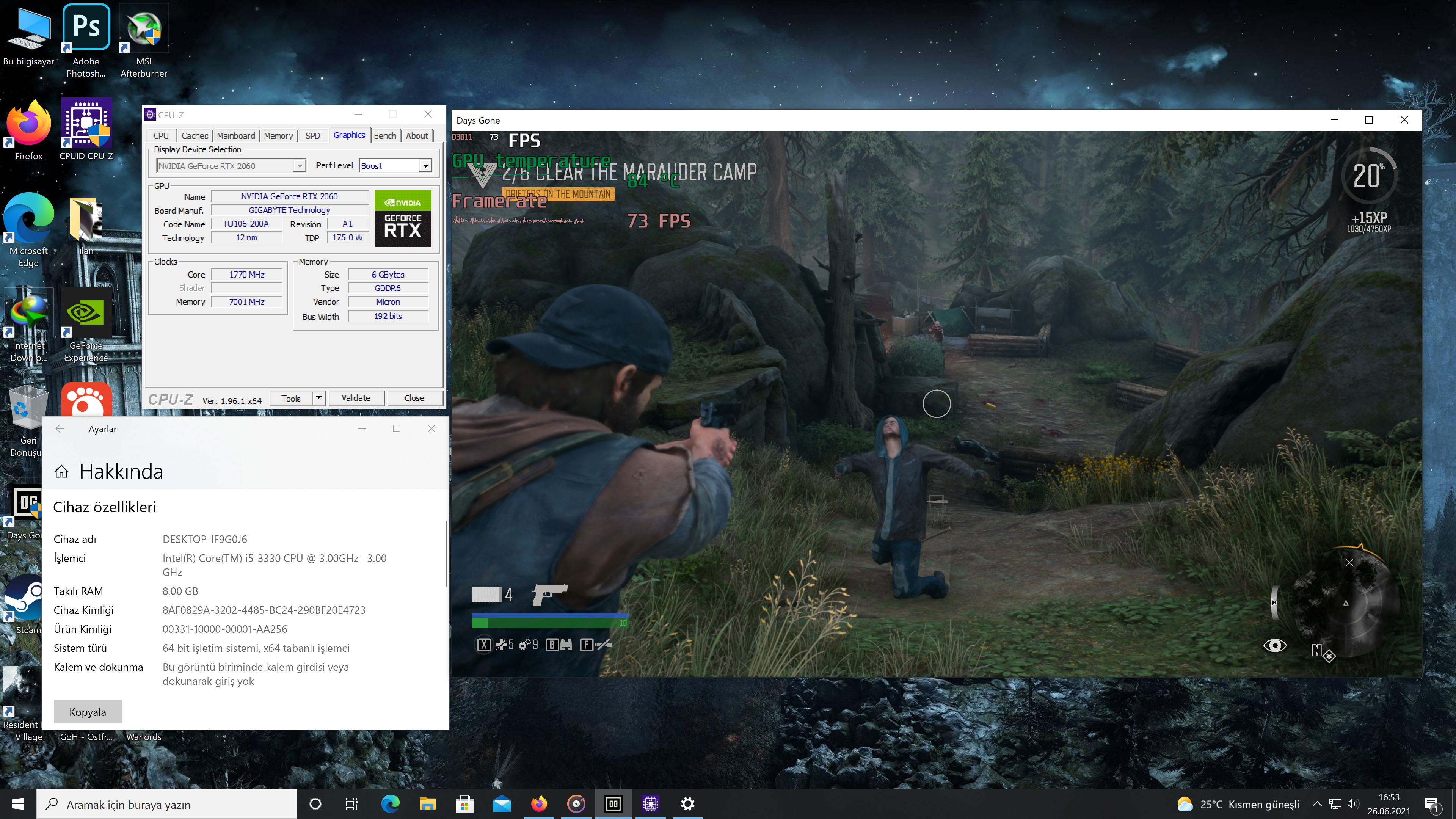Image resolution: width=1456 pixels, height=819 pixels.
Task: Click the Bus Width 192 bits value
Action: [x=388, y=317]
